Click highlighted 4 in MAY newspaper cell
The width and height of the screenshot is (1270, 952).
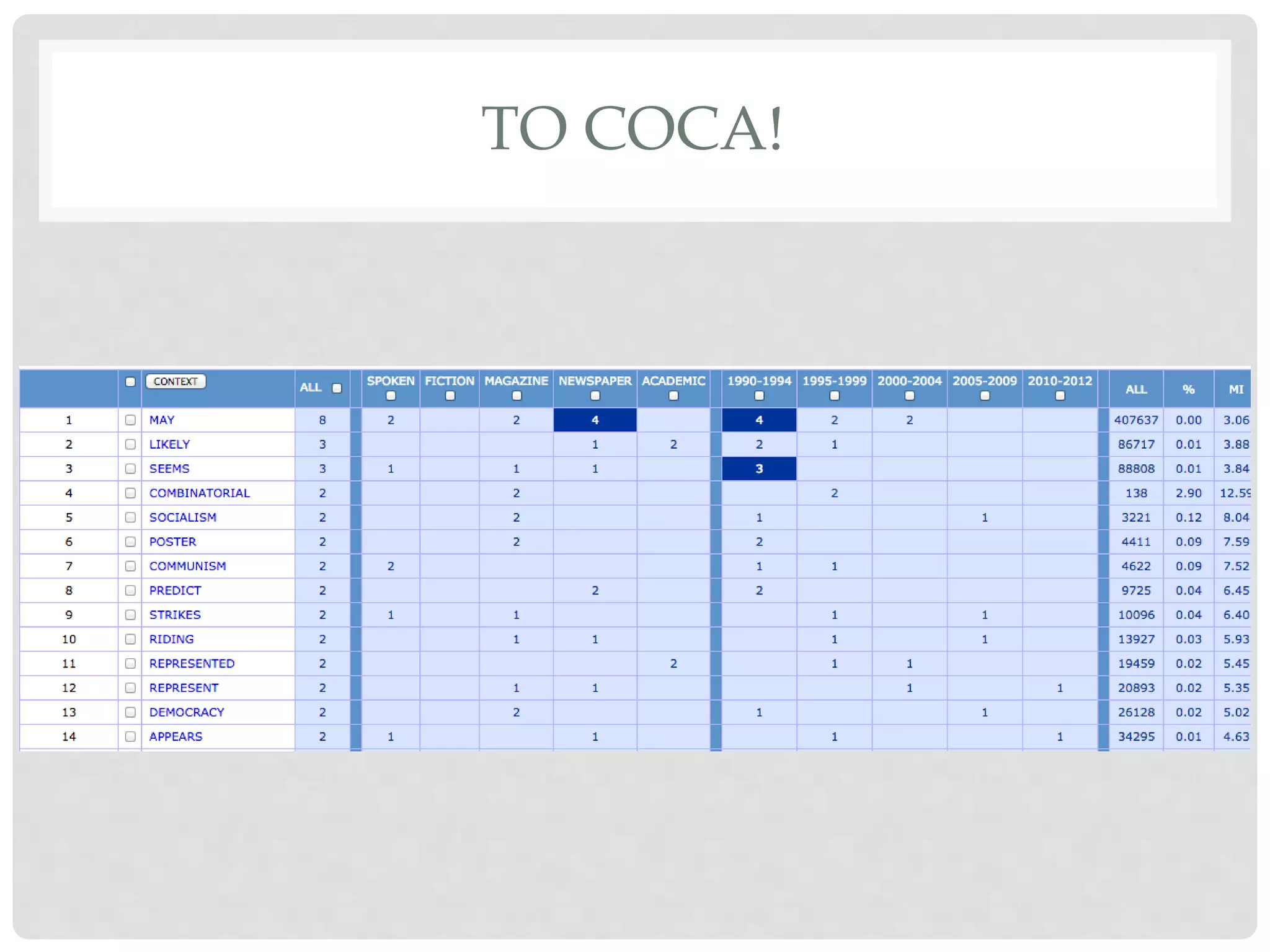point(595,420)
